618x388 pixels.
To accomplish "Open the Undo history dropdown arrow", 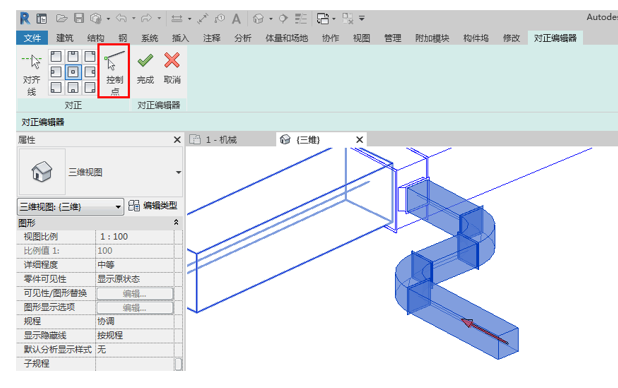I will [x=133, y=19].
